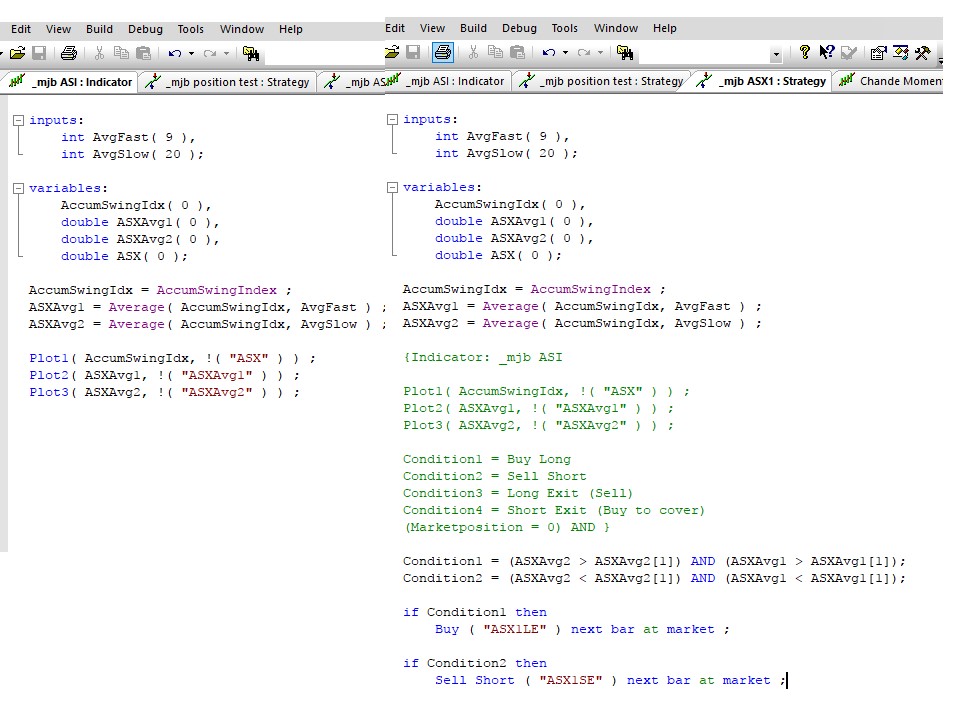Click the Open file icon in left window
Image resolution: width=960 pixels, height=720 pixels.
(18, 53)
